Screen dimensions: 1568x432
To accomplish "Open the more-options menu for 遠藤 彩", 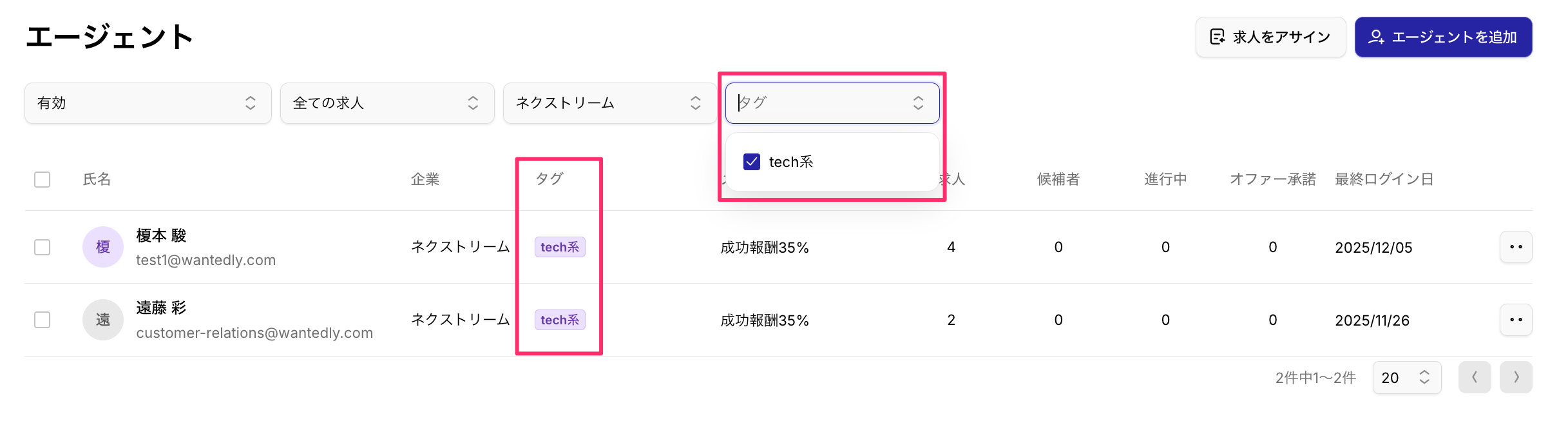I will click(1516, 320).
